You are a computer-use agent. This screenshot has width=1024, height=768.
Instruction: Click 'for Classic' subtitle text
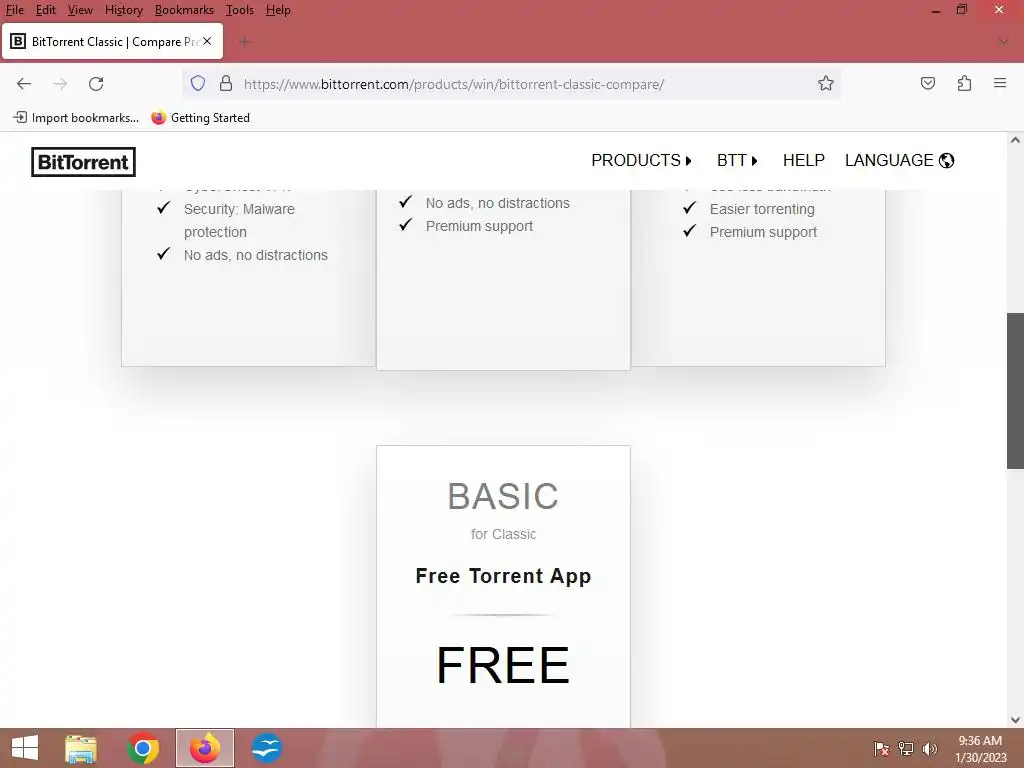(504, 534)
